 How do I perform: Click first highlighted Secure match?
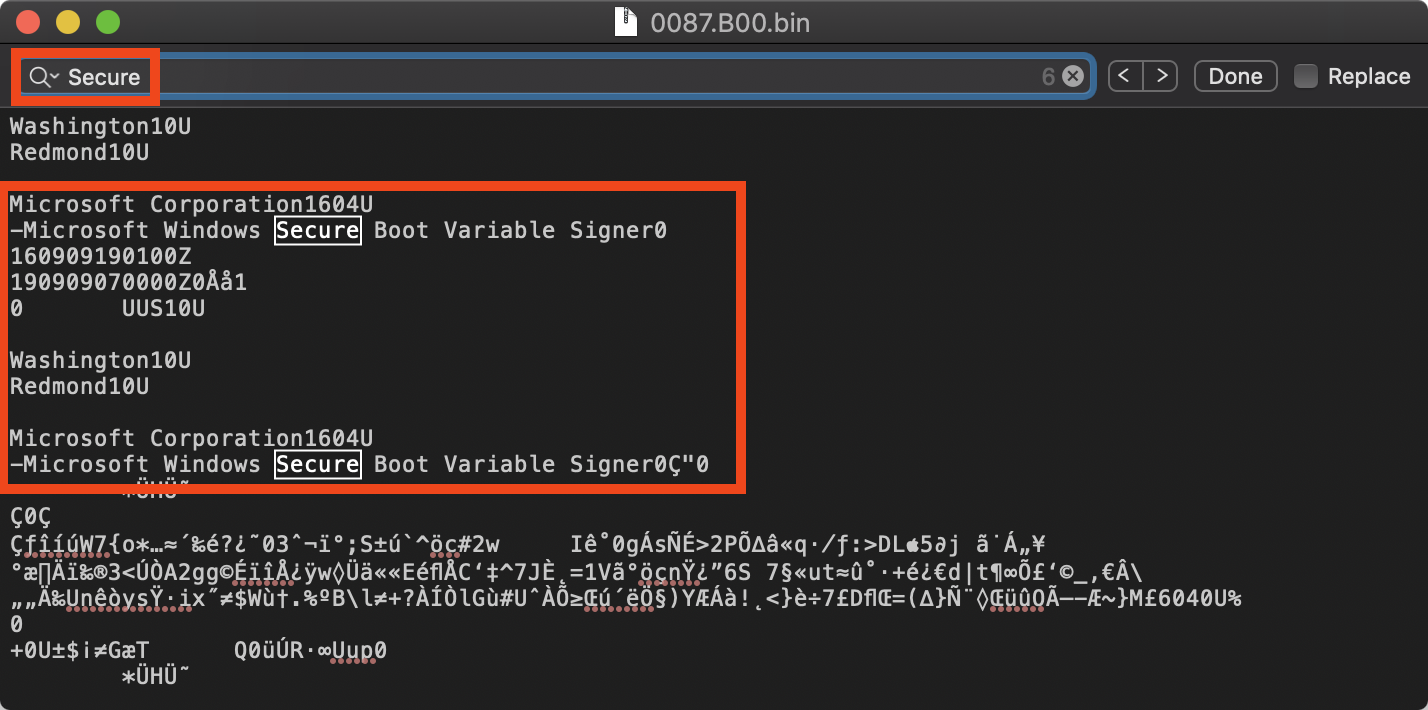[x=317, y=230]
